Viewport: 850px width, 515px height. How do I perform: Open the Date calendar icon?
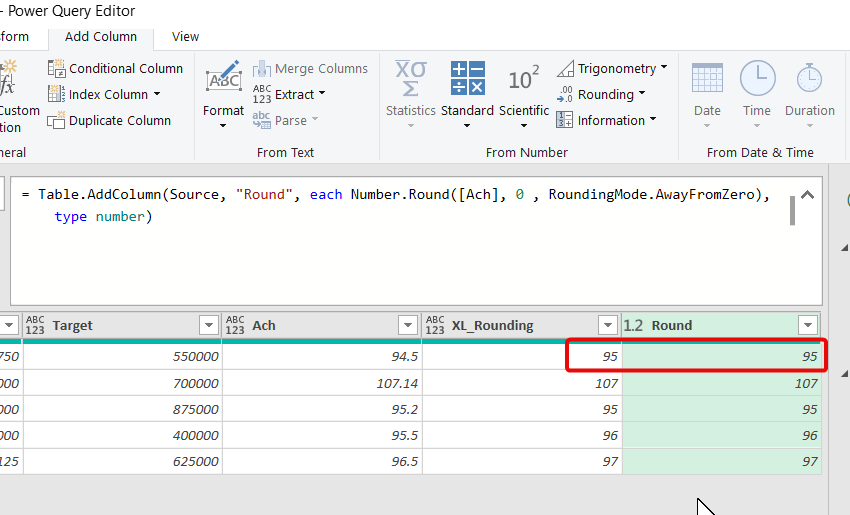tap(707, 79)
